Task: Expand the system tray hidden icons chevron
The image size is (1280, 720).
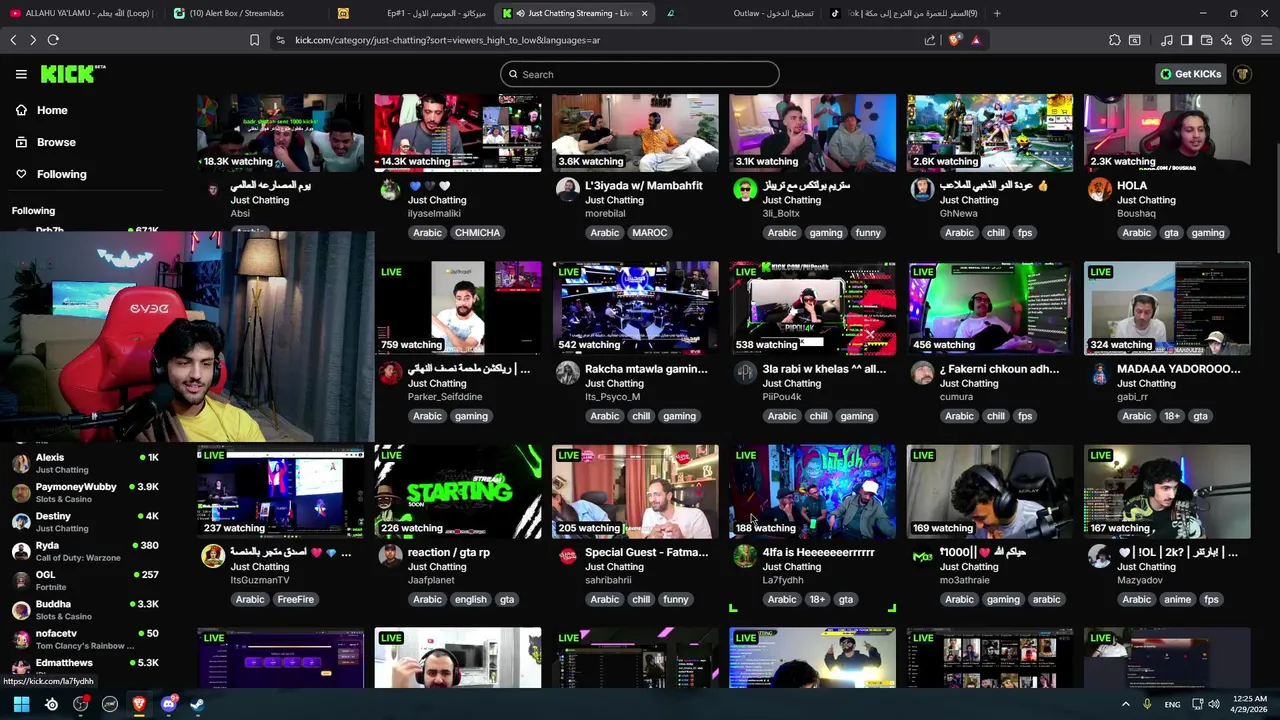Action: (x=1125, y=704)
